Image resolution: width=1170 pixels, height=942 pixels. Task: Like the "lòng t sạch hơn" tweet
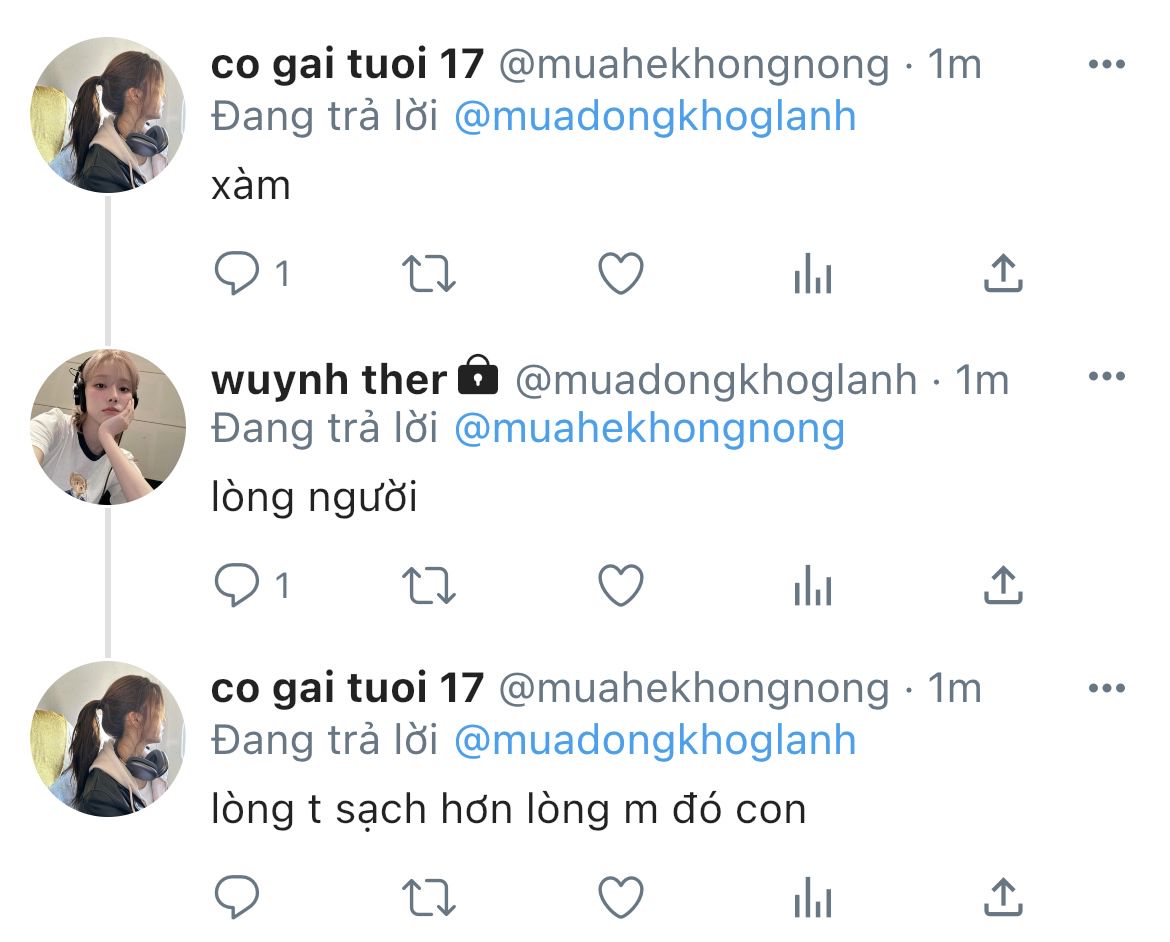621,896
